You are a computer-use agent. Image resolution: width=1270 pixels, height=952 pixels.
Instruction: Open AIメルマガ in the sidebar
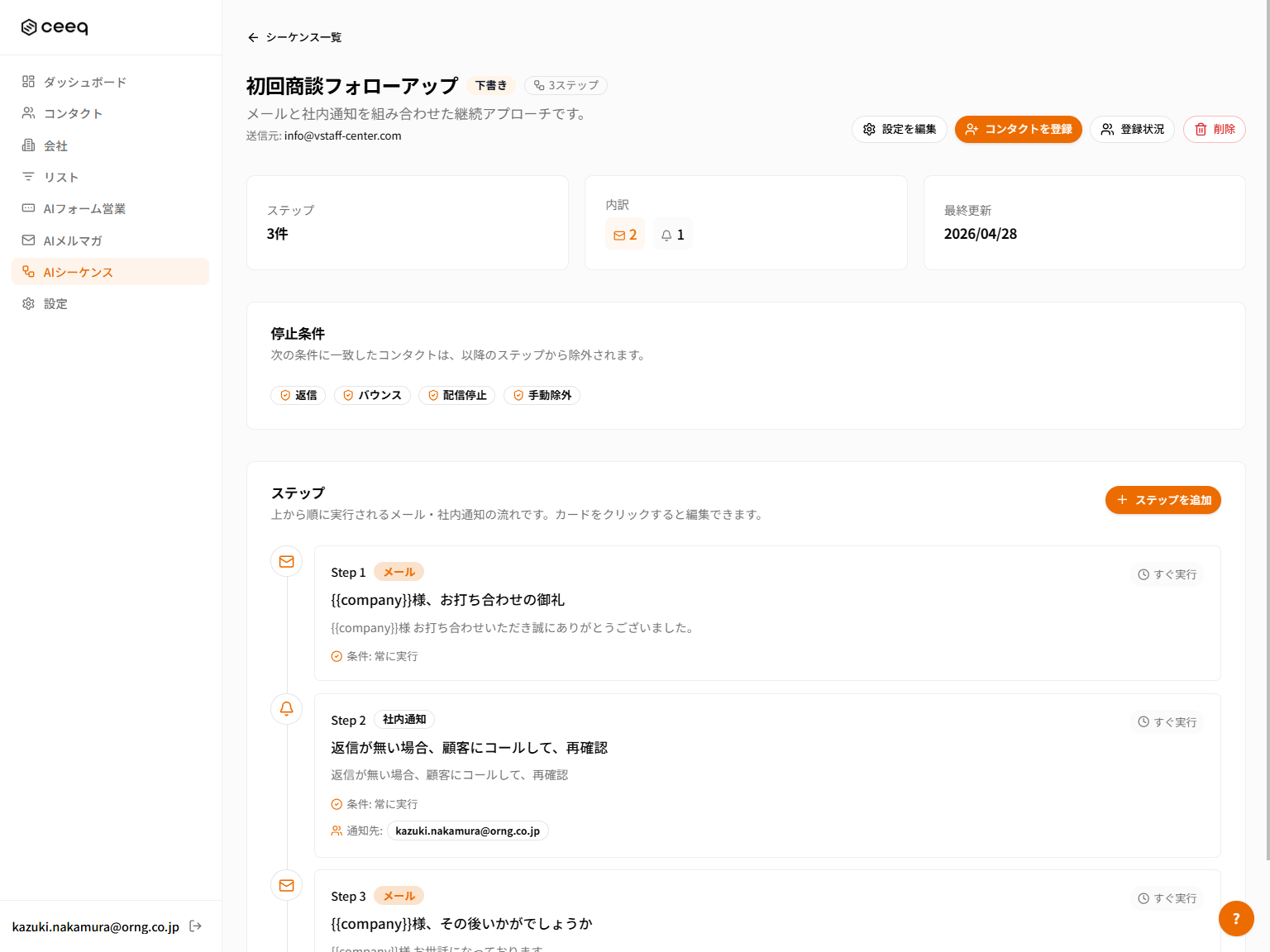pos(110,240)
